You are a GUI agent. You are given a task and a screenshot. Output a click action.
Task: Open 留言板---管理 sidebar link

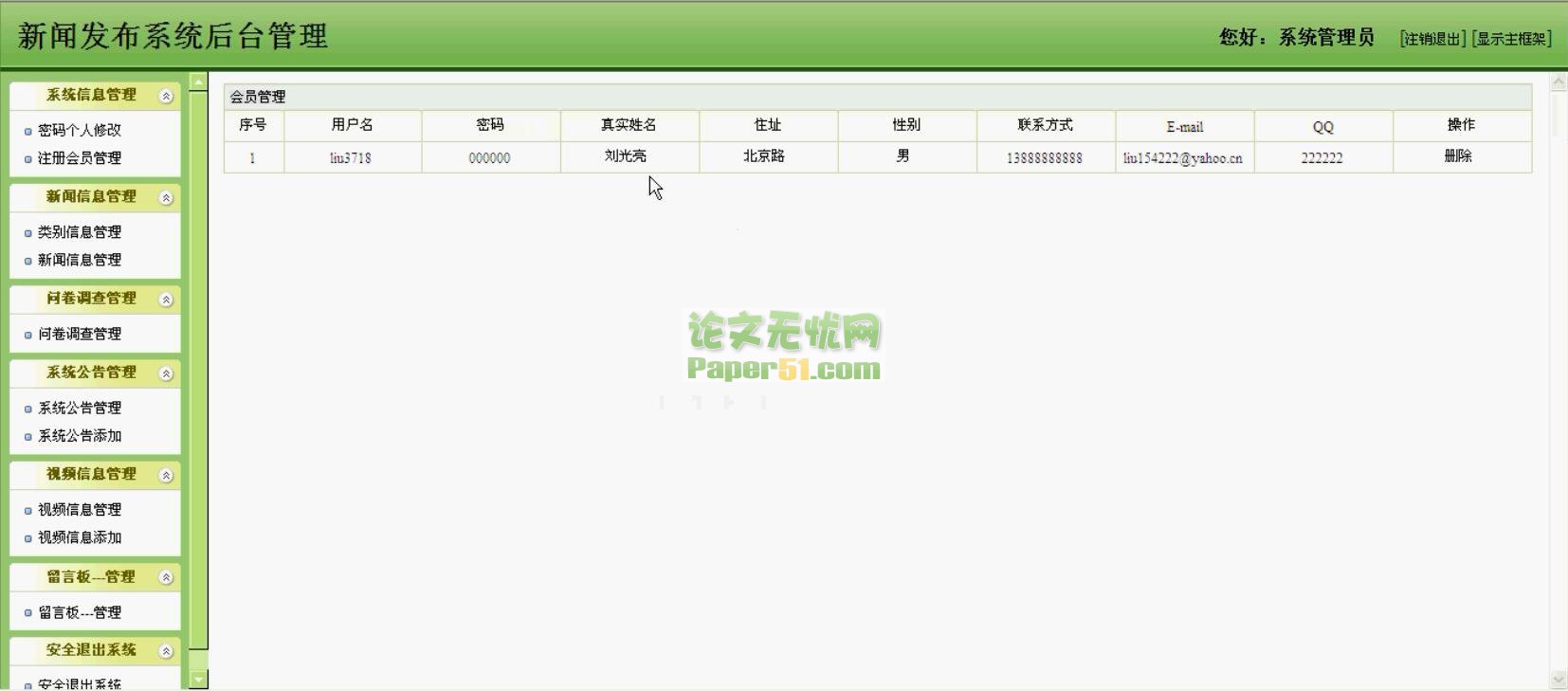click(x=80, y=612)
